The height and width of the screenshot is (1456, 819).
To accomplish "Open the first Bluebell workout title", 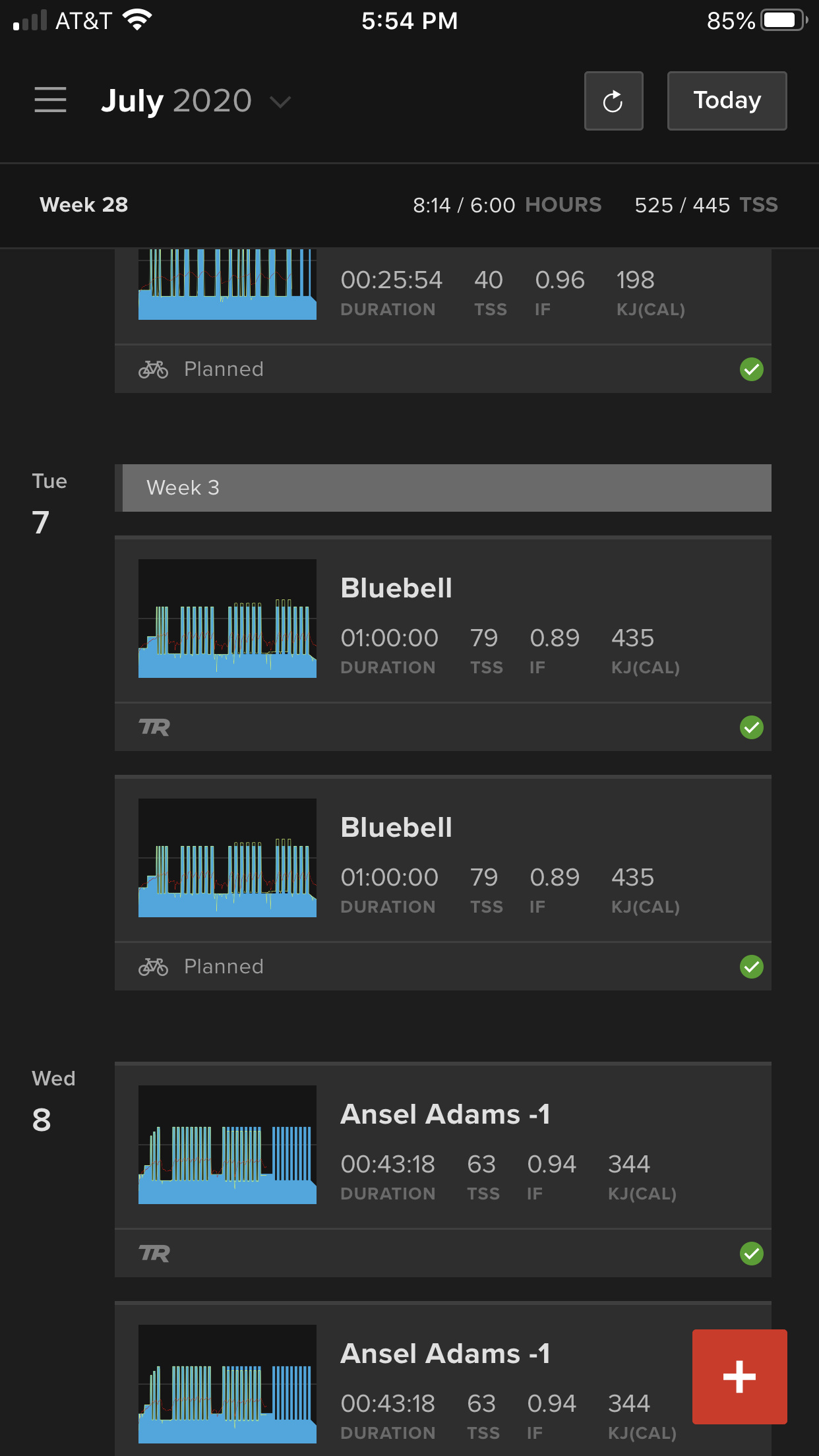I will [396, 588].
